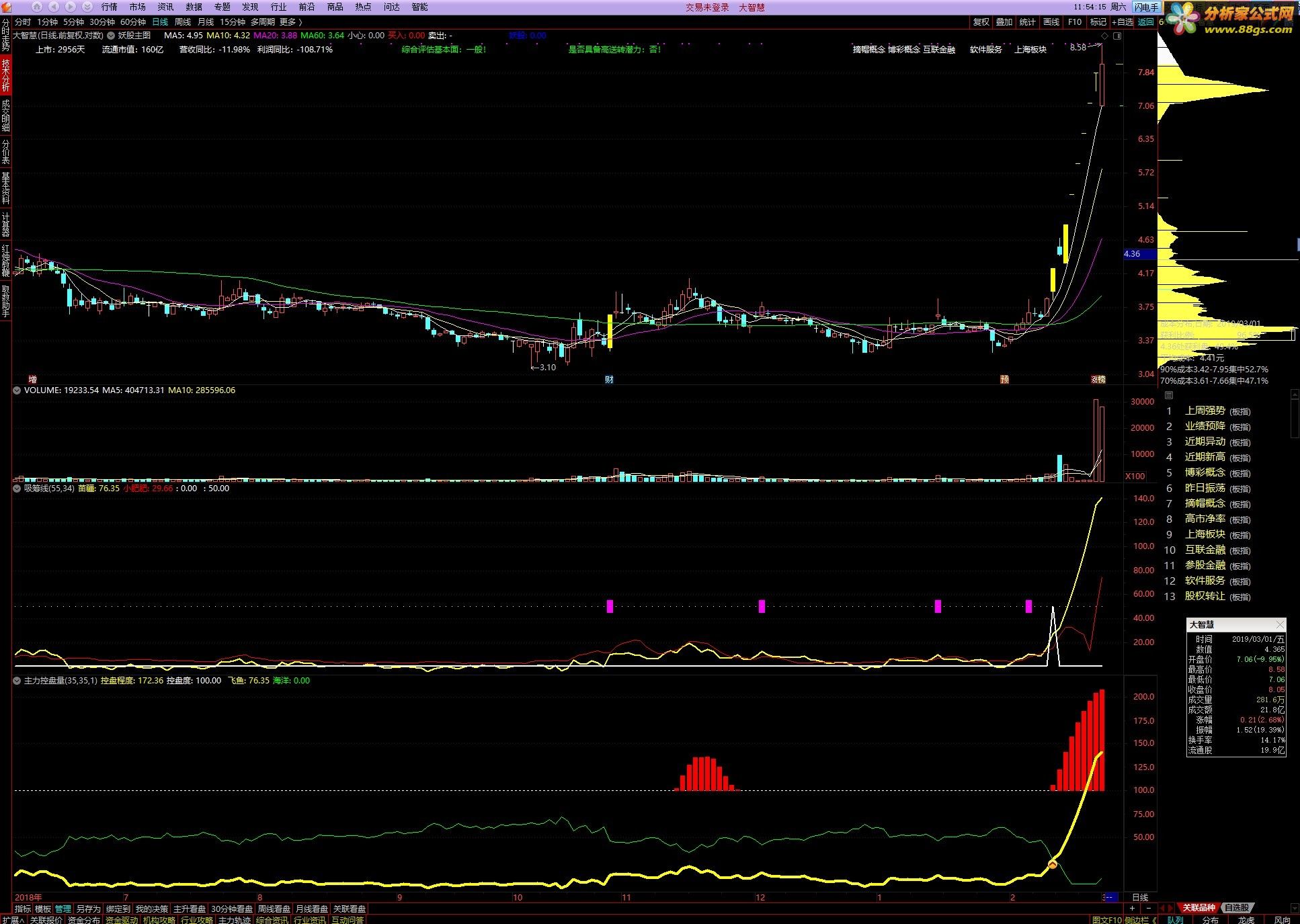Click the 增 event marker on chart
The image size is (1300, 924).
click(32, 380)
